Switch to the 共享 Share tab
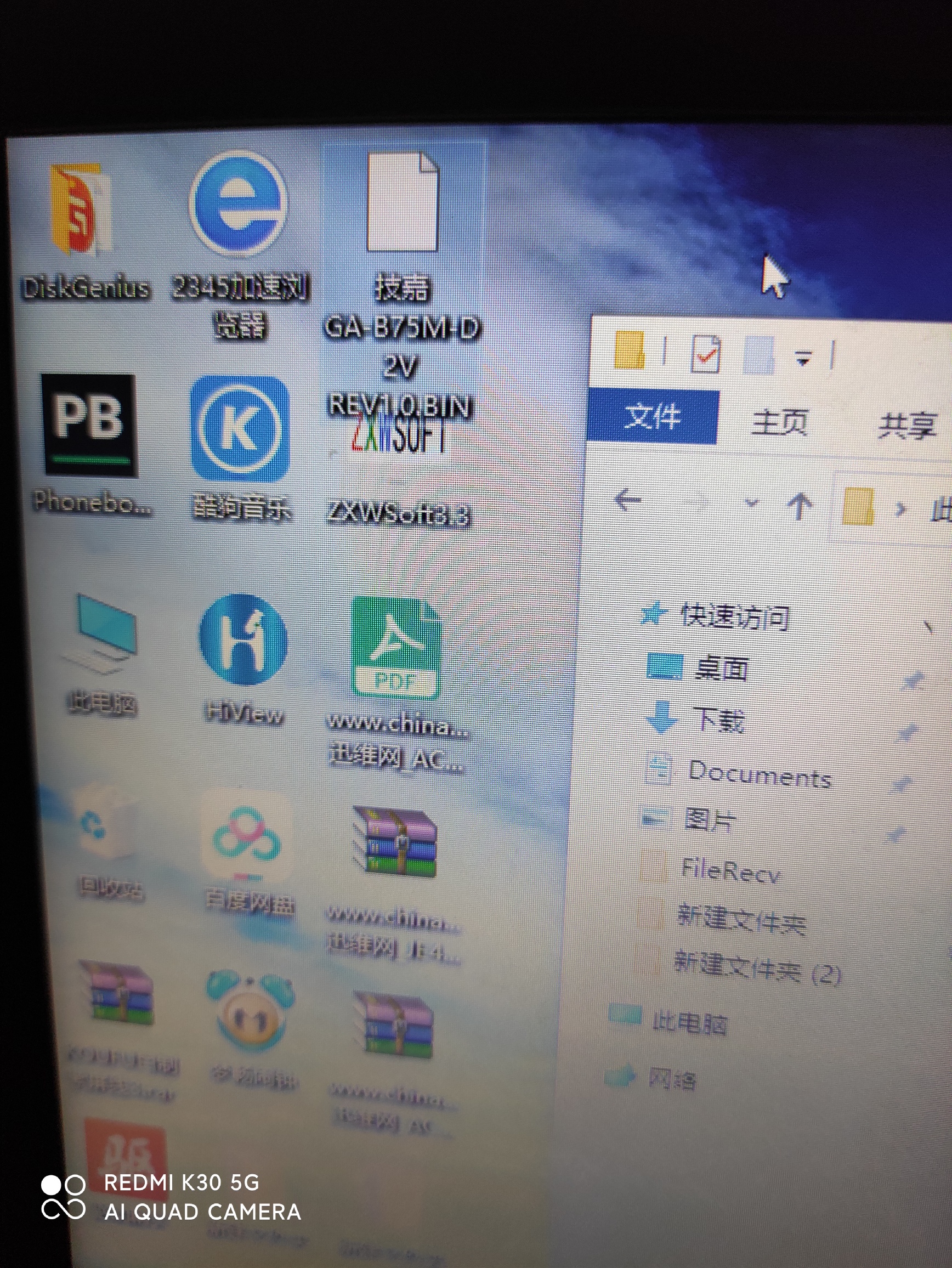 point(907,426)
